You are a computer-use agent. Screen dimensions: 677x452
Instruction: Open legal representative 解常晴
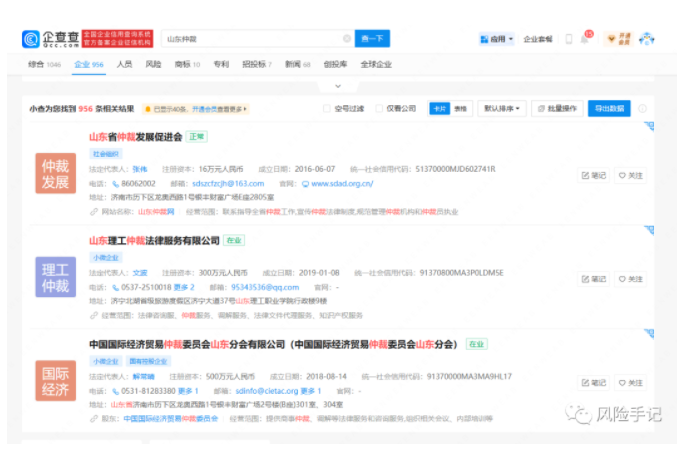coord(143,377)
